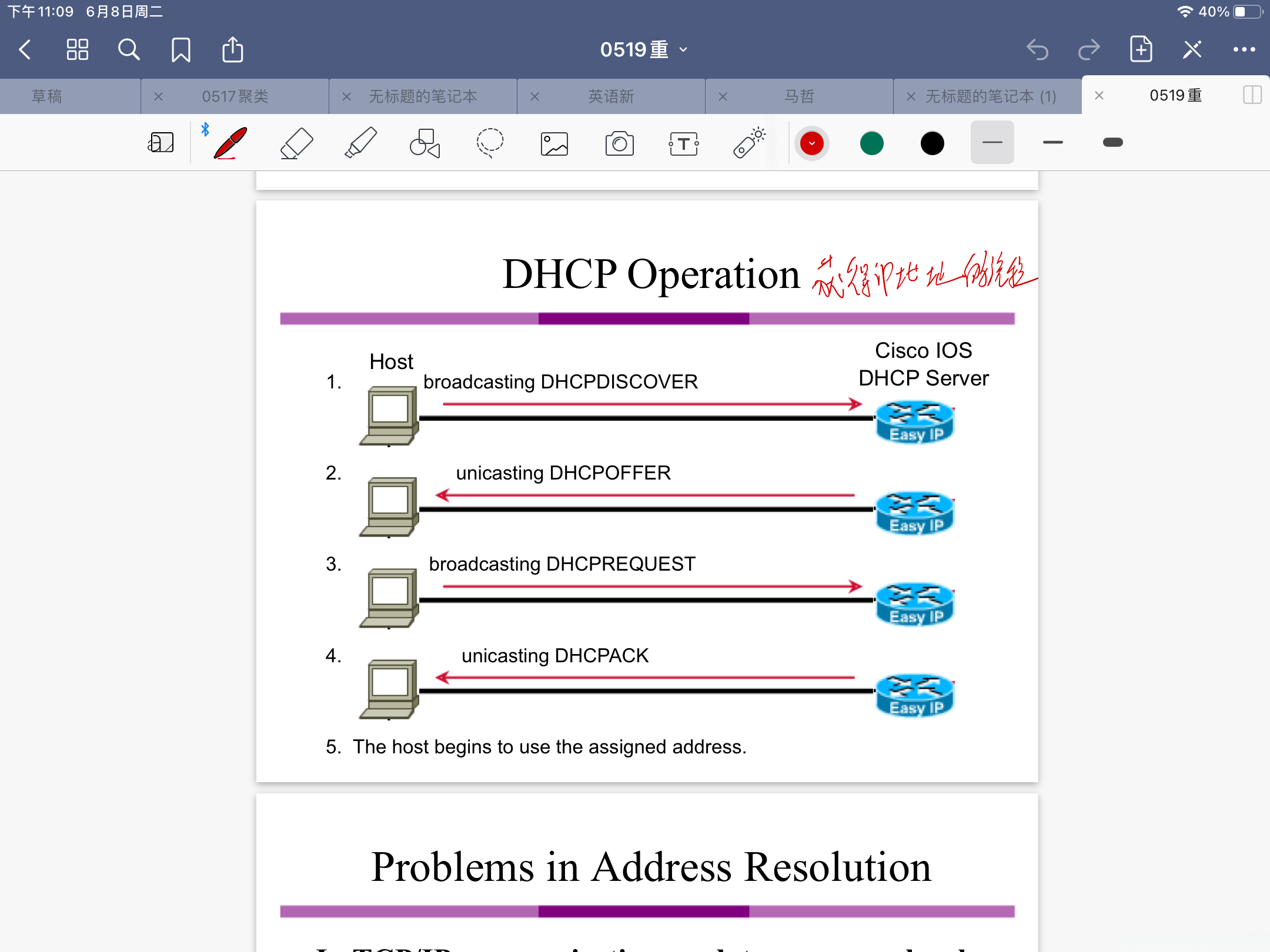Toggle split view panel icon

point(1252,95)
